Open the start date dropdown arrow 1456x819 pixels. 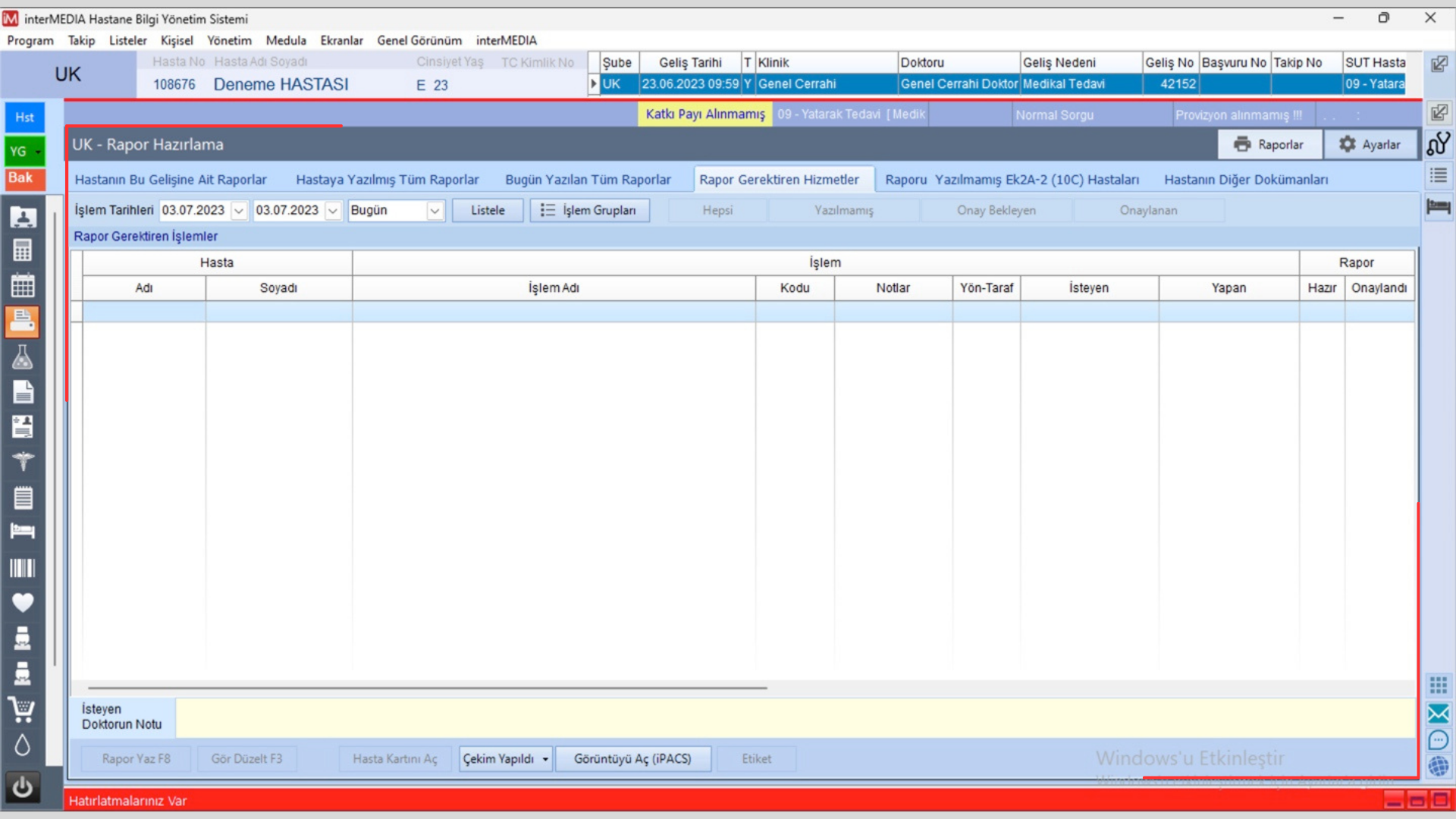pyautogui.click(x=239, y=211)
